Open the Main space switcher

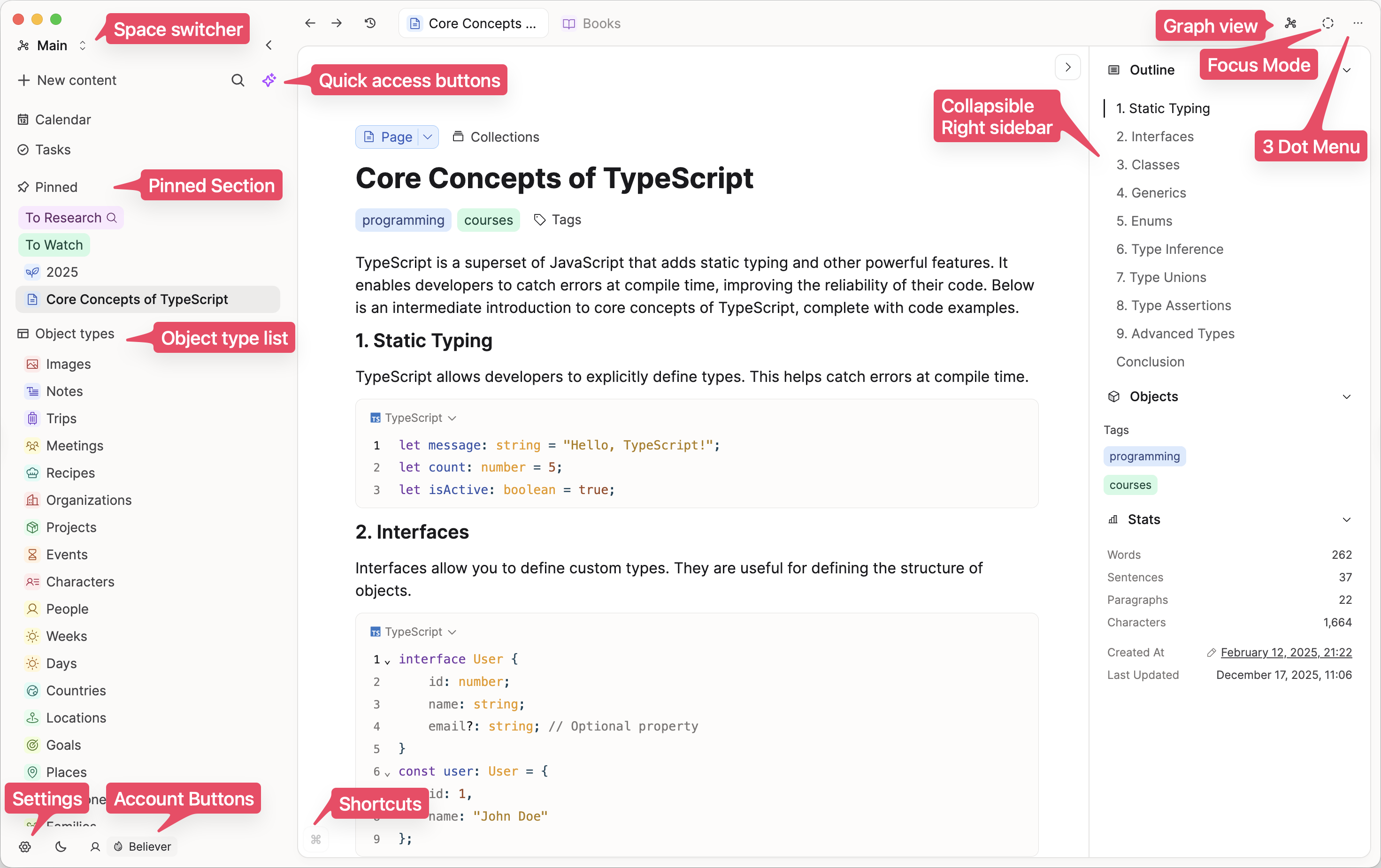tap(52, 46)
